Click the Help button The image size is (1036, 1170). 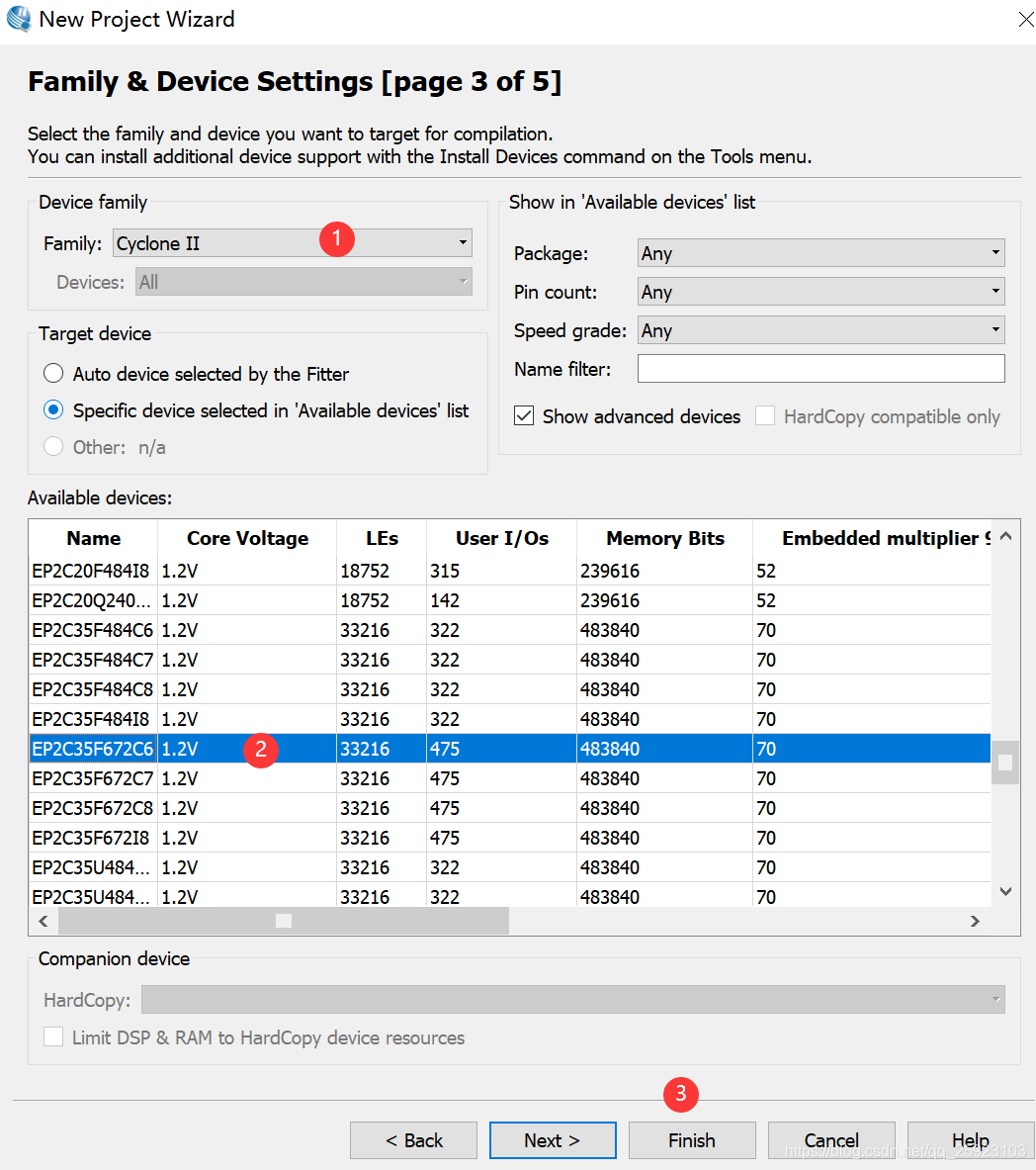click(x=971, y=1140)
